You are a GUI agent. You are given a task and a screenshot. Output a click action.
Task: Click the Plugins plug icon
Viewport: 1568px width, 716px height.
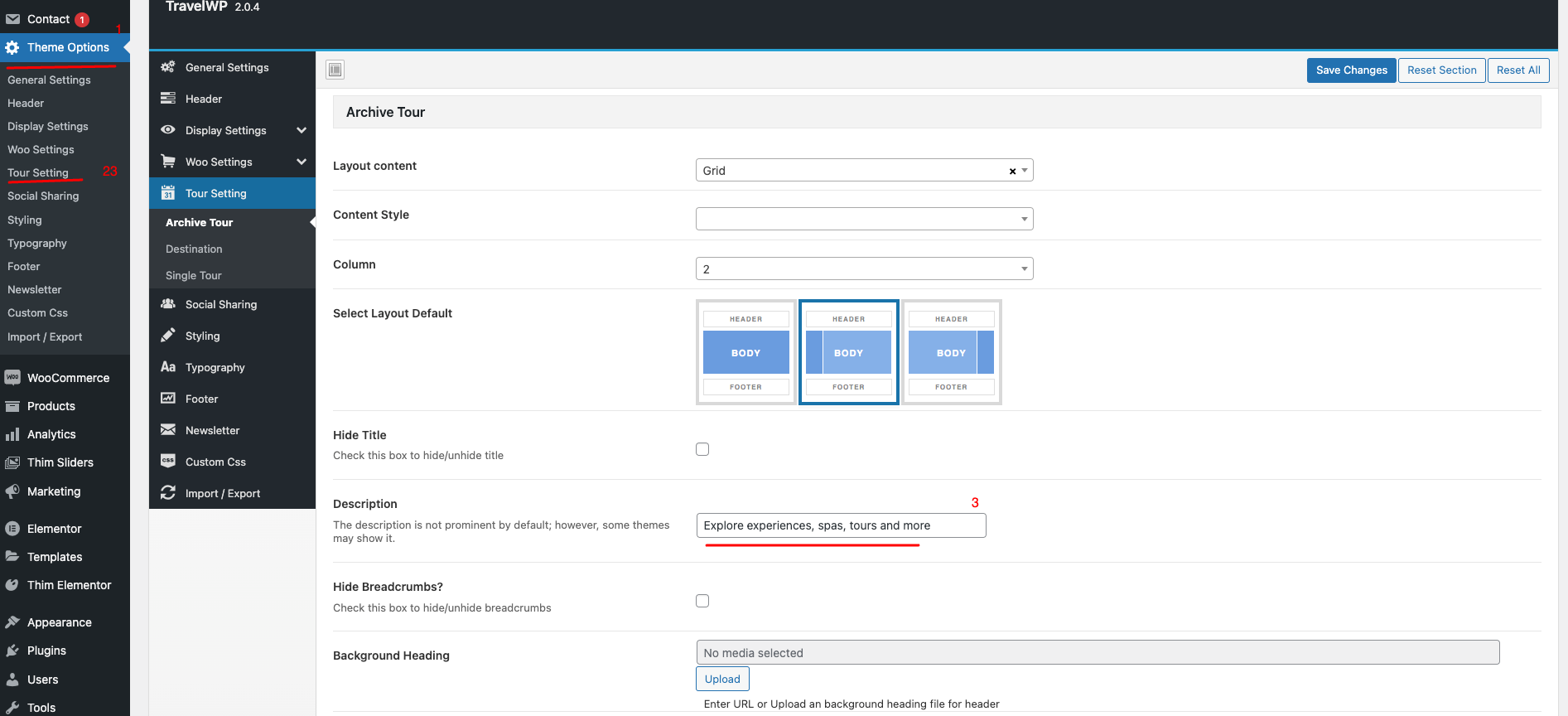pyautogui.click(x=12, y=651)
